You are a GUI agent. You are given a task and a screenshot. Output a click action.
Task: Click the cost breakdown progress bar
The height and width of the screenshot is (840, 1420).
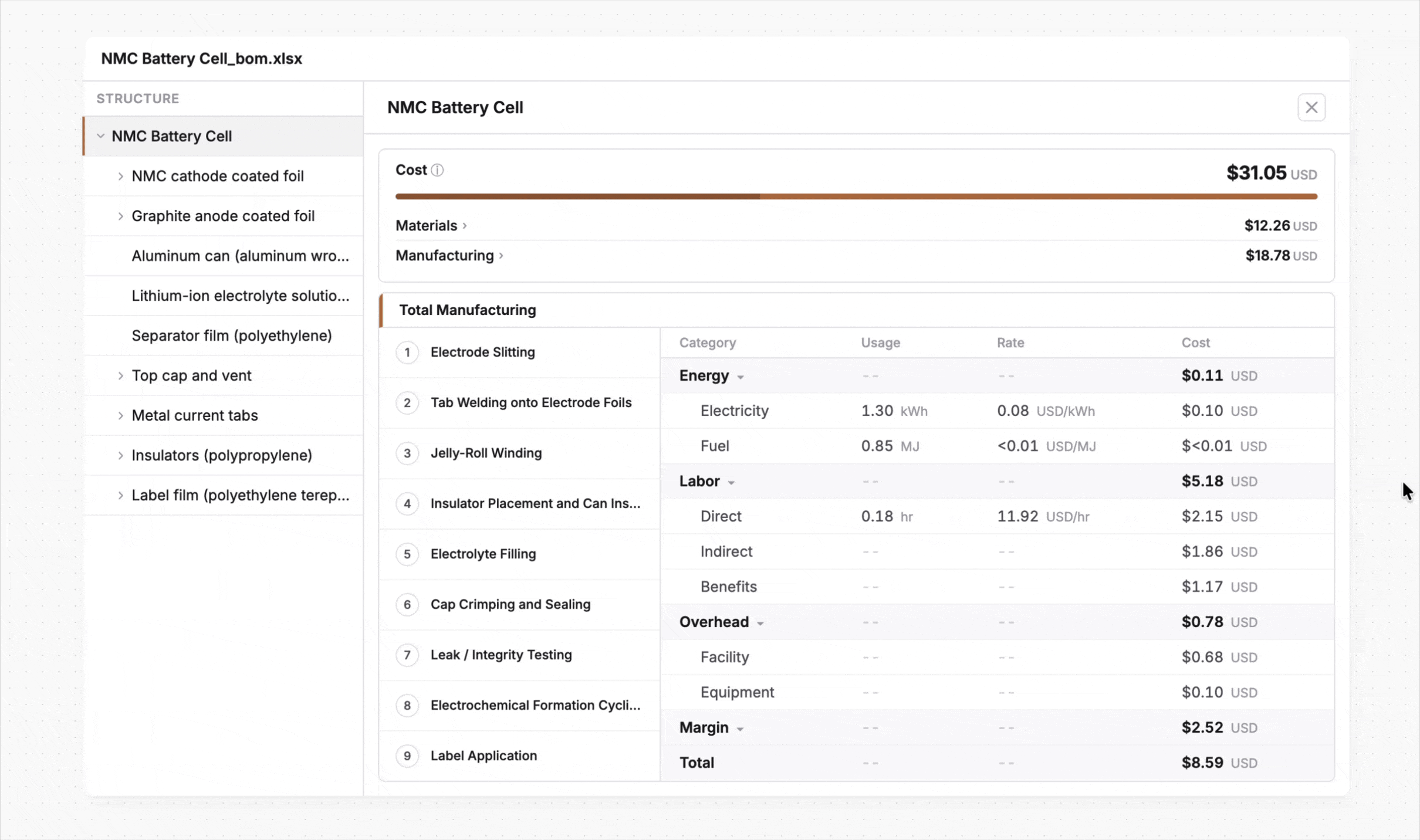click(856, 197)
